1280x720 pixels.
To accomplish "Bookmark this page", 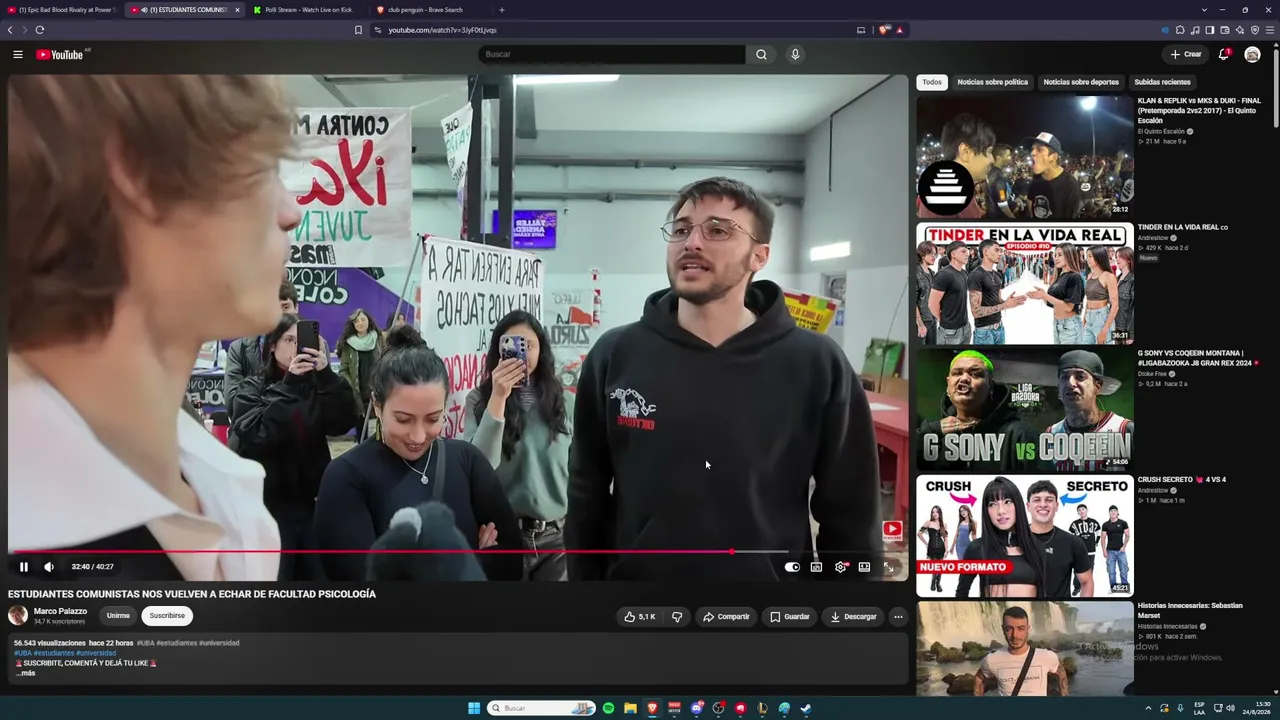I will (x=358, y=30).
